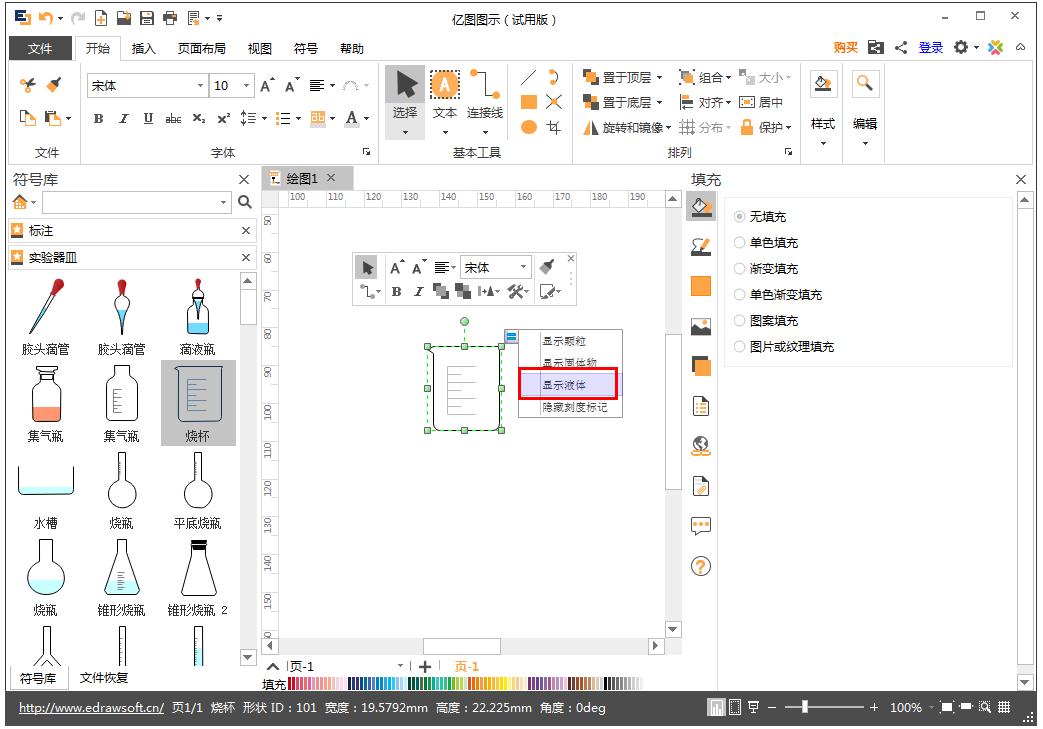The height and width of the screenshot is (729, 1043).
Task: Open the www.edrawsoft.cn status bar link
Action: tap(90, 707)
